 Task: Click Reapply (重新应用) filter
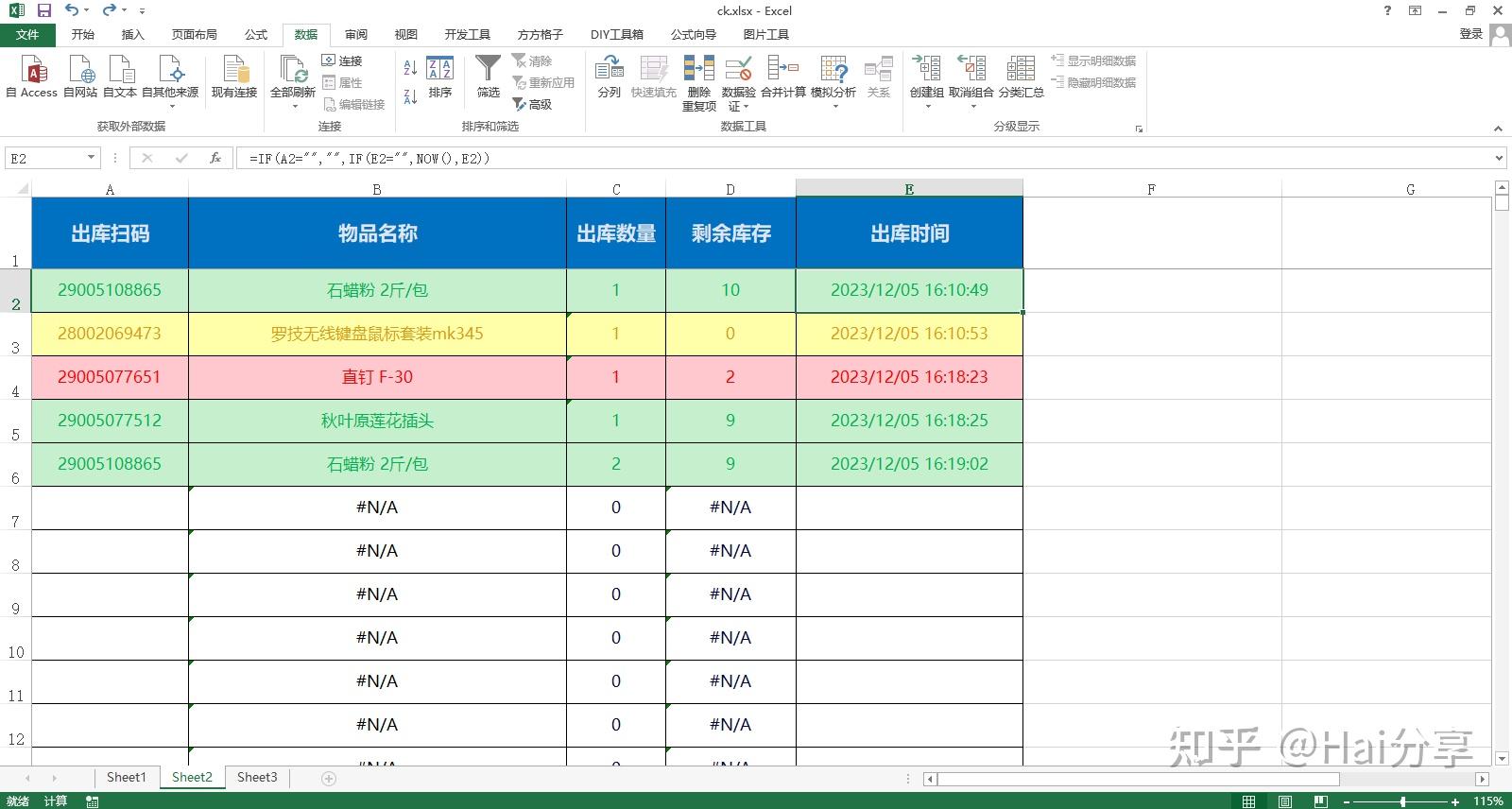click(x=543, y=82)
